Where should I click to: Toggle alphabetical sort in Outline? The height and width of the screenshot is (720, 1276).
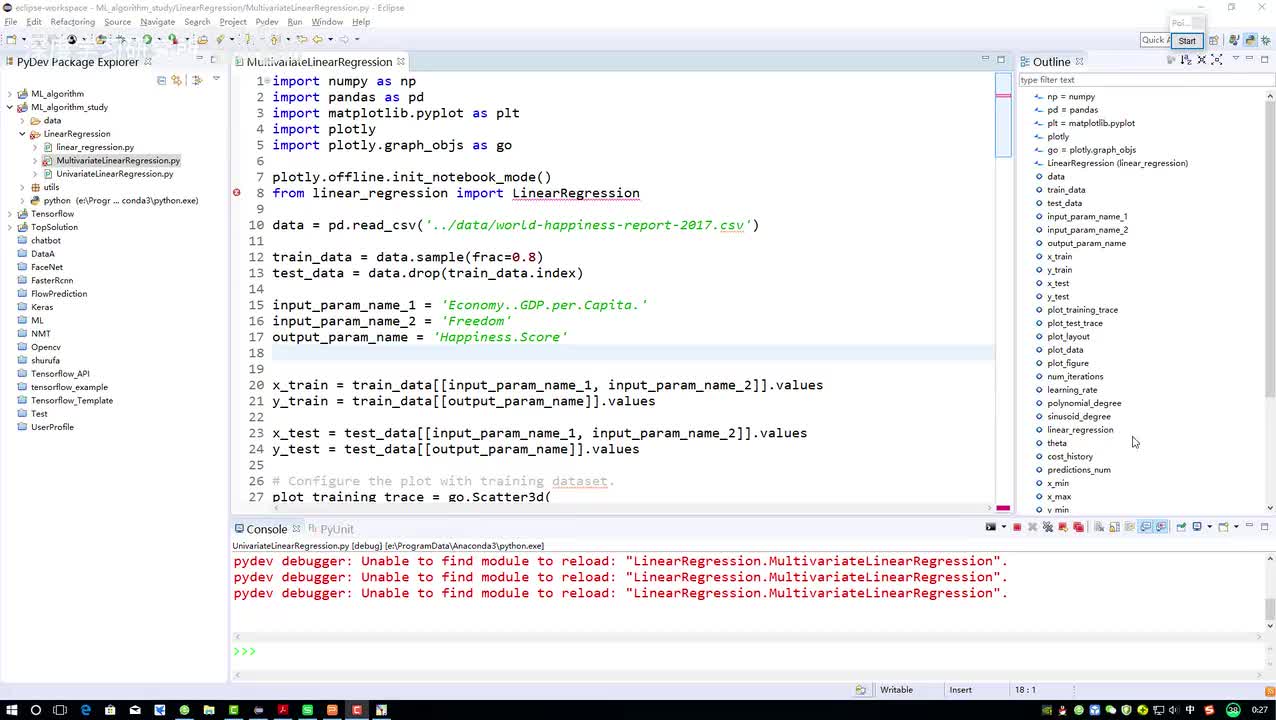pos(1186,60)
